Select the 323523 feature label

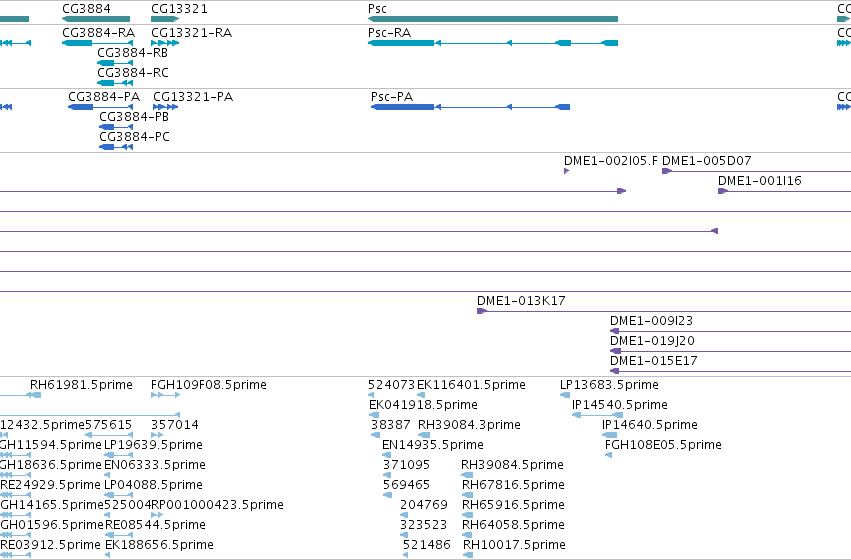tap(423, 525)
